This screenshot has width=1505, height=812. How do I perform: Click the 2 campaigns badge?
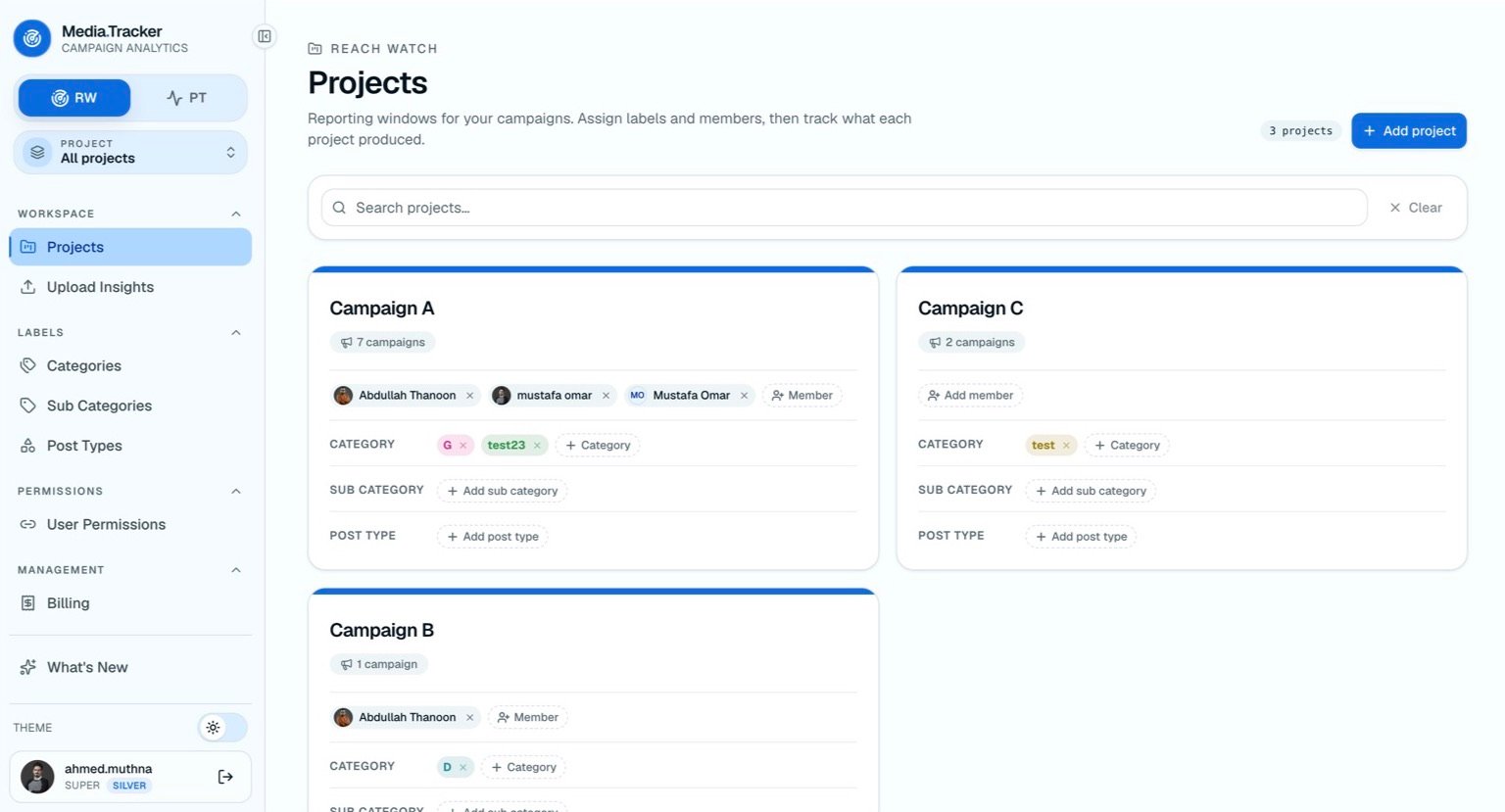click(971, 343)
